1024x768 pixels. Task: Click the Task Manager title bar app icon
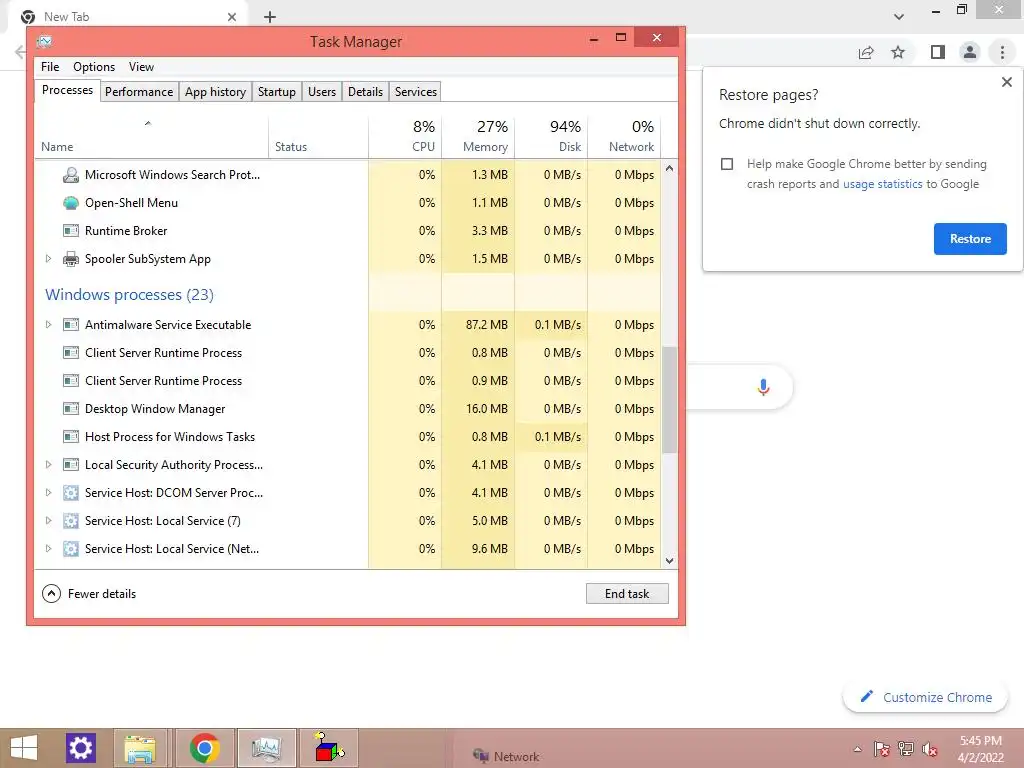(x=44, y=42)
